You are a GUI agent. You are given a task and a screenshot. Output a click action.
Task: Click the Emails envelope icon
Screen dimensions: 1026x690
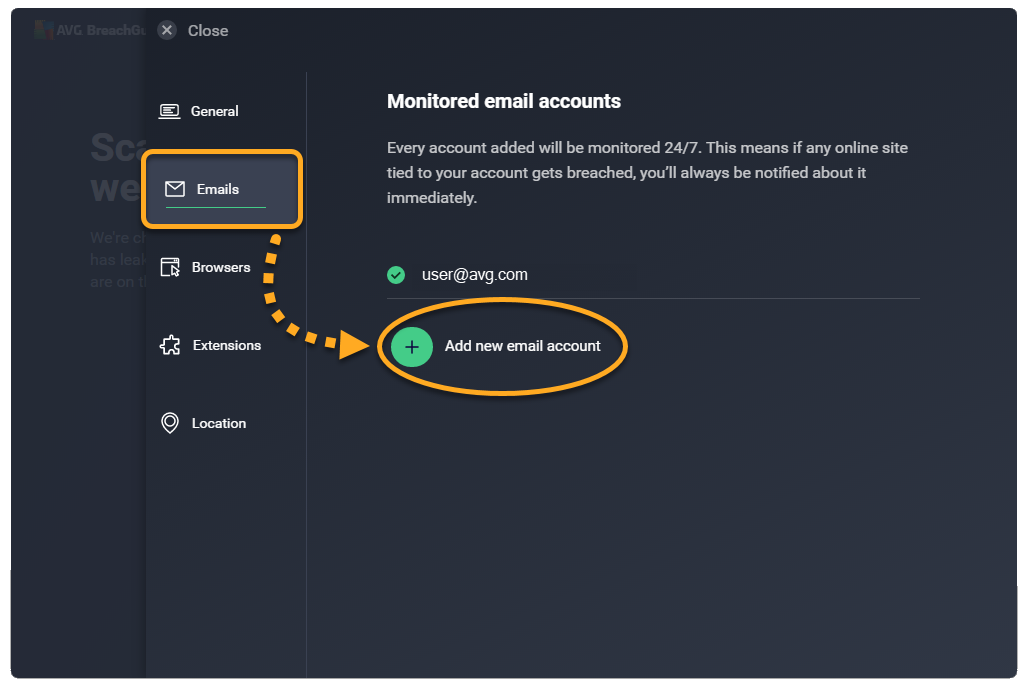coord(175,189)
